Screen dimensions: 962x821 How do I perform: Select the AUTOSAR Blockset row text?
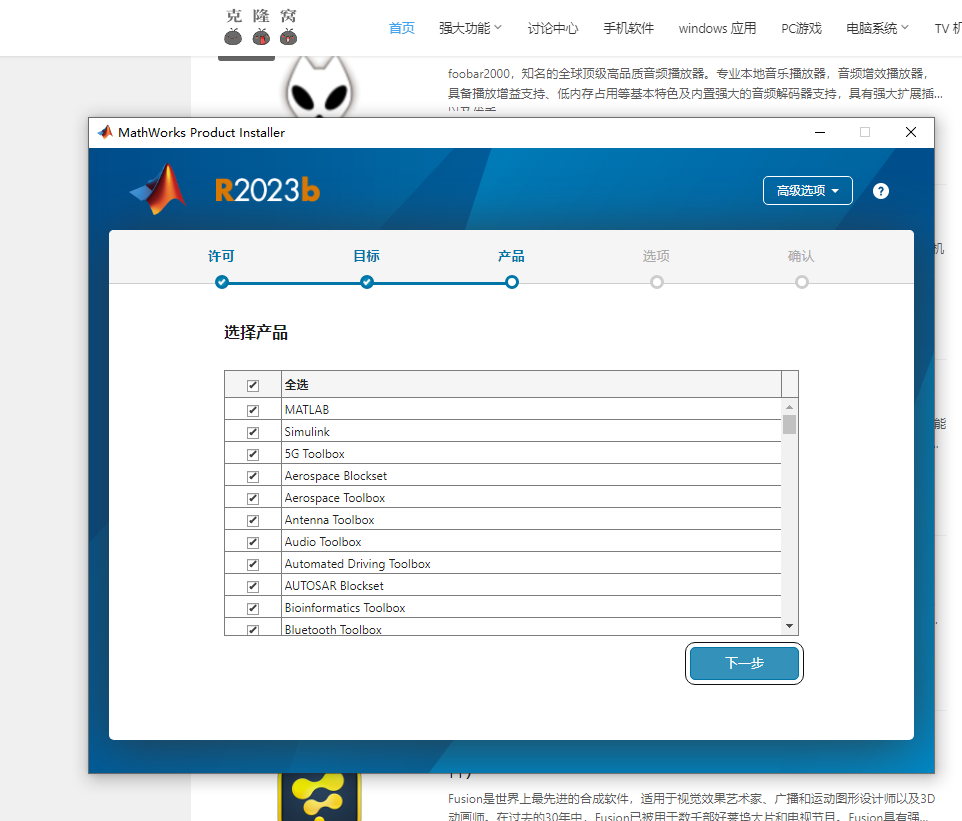tap(334, 586)
